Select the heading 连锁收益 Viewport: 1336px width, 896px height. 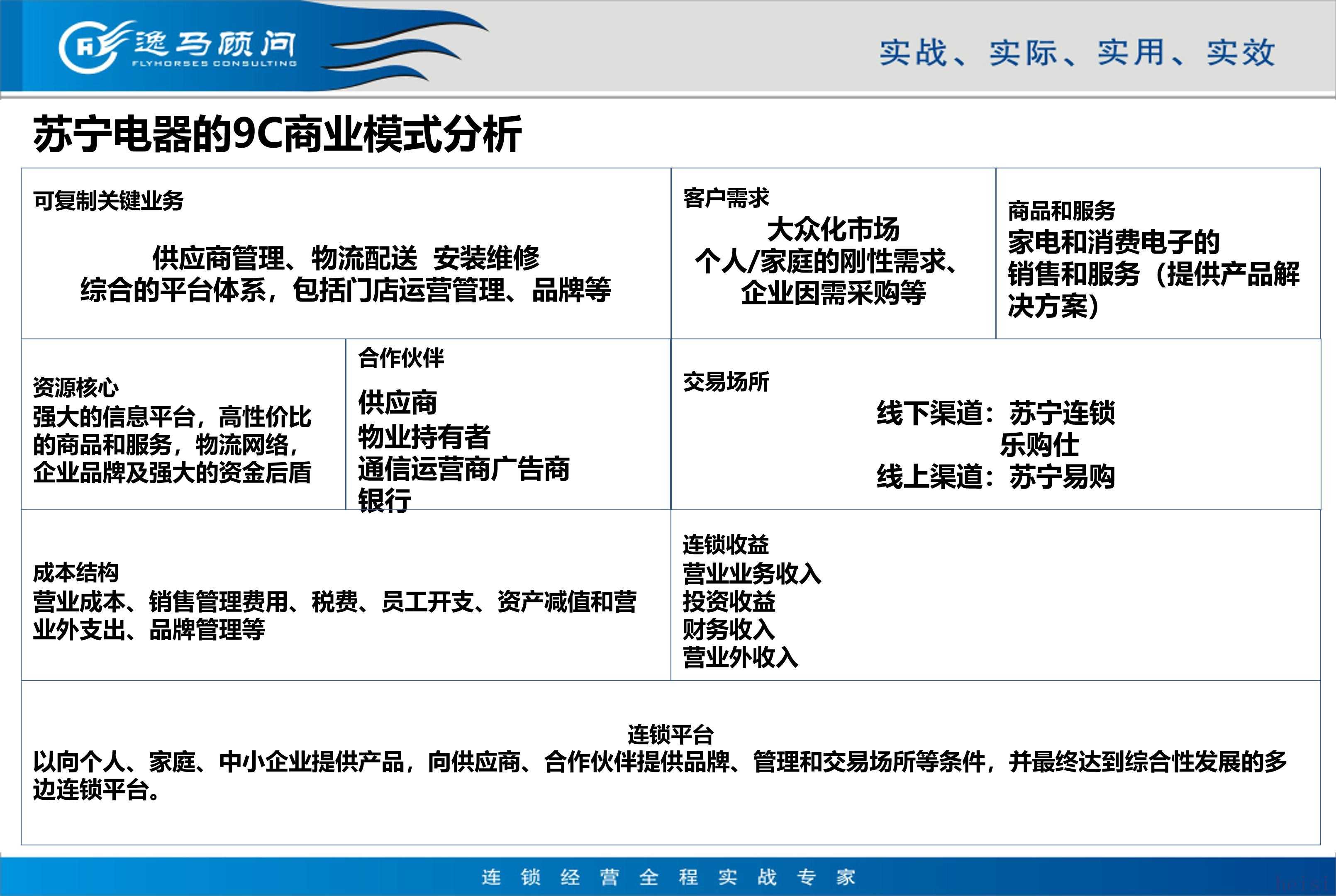click(x=726, y=545)
